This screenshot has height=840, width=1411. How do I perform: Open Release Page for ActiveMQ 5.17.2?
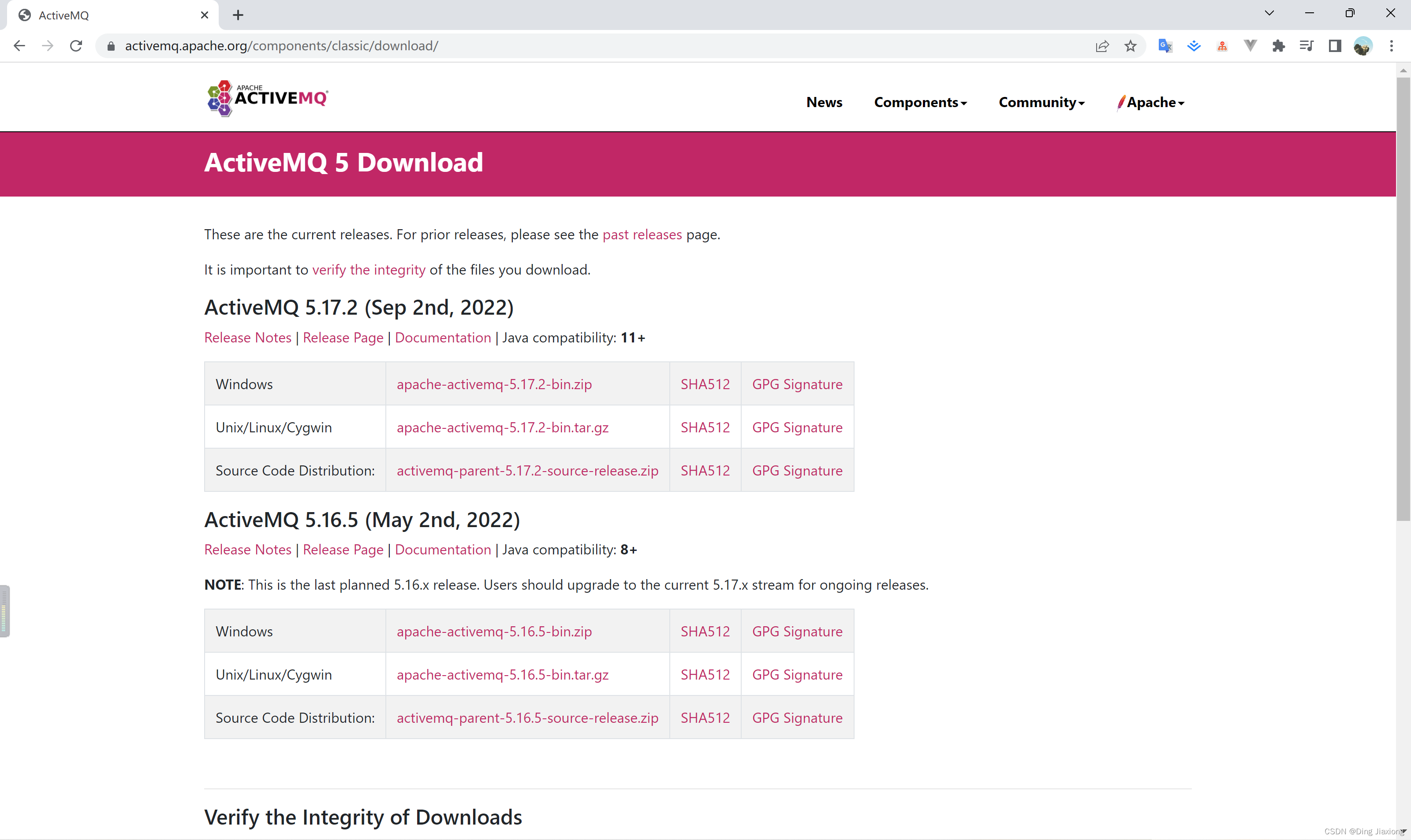tap(343, 337)
